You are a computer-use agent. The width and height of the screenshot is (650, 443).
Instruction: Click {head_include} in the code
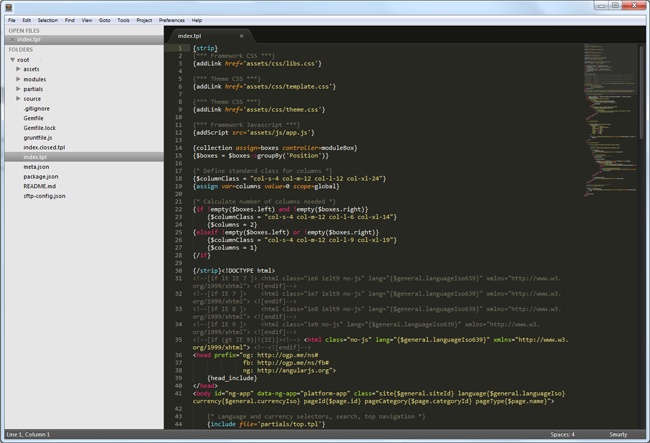[x=232, y=378]
